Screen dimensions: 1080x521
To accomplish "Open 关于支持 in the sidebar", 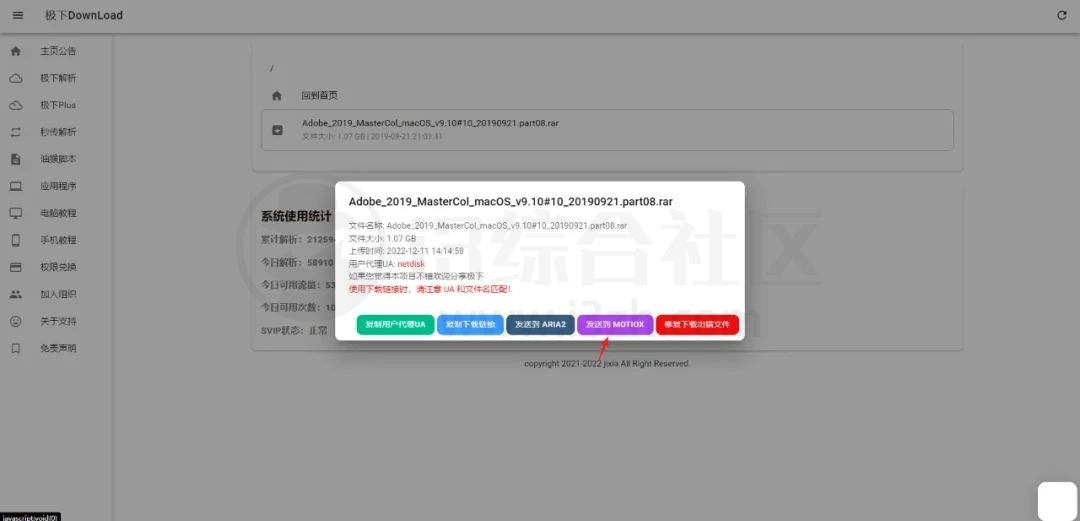I will click(x=59, y=321).
